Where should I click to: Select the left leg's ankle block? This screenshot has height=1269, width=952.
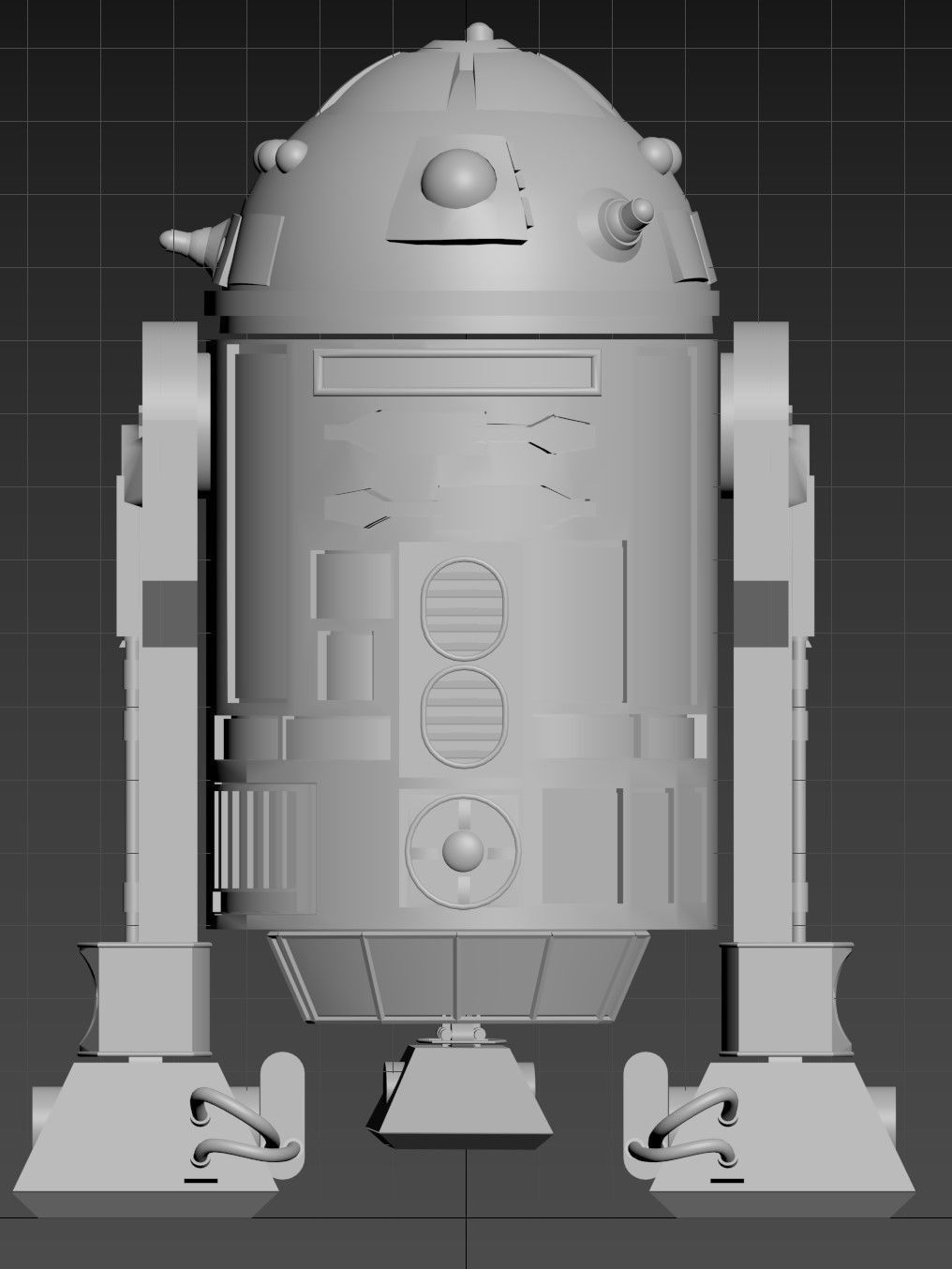[145, 999]
